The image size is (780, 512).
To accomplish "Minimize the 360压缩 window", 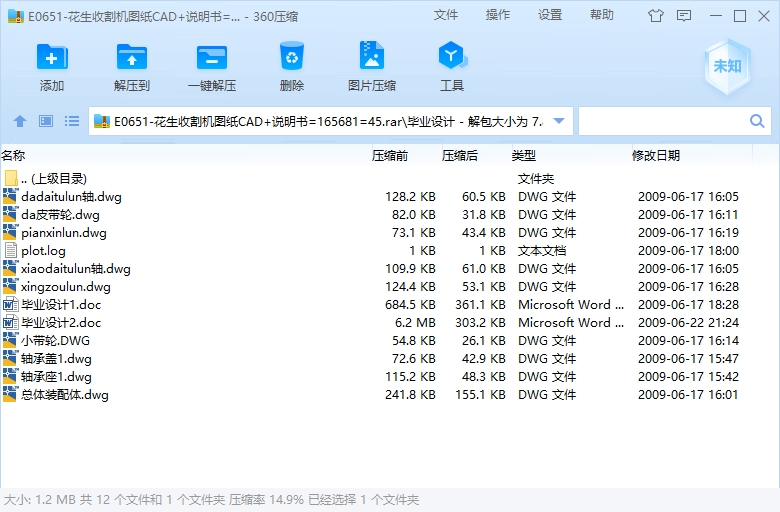I will pos(716,16).
